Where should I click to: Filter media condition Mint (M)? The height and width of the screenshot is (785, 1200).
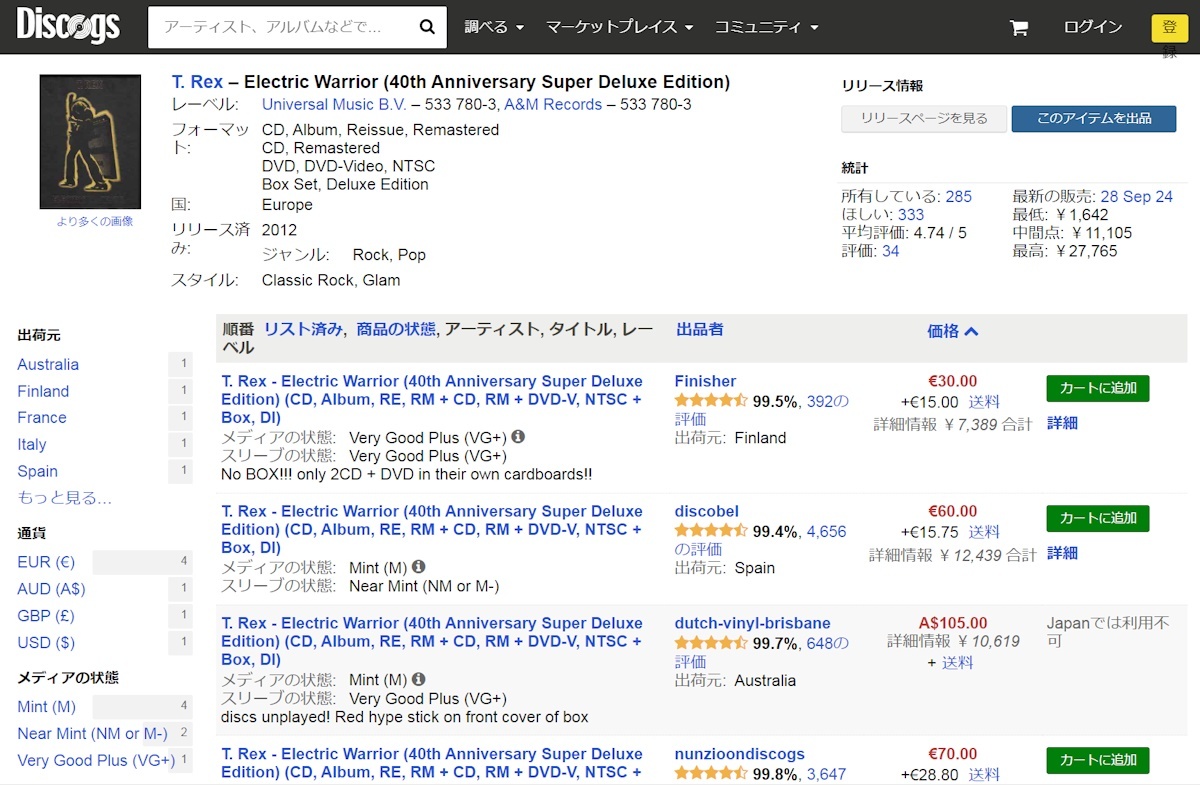46,706
